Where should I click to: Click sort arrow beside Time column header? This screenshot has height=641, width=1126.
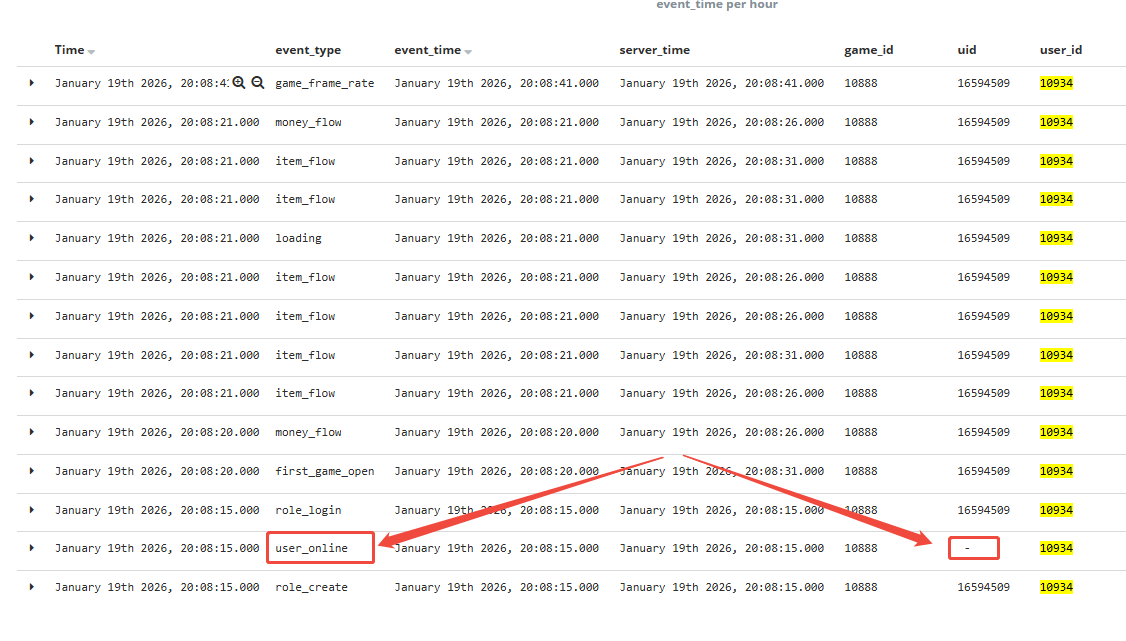[92, 51]
